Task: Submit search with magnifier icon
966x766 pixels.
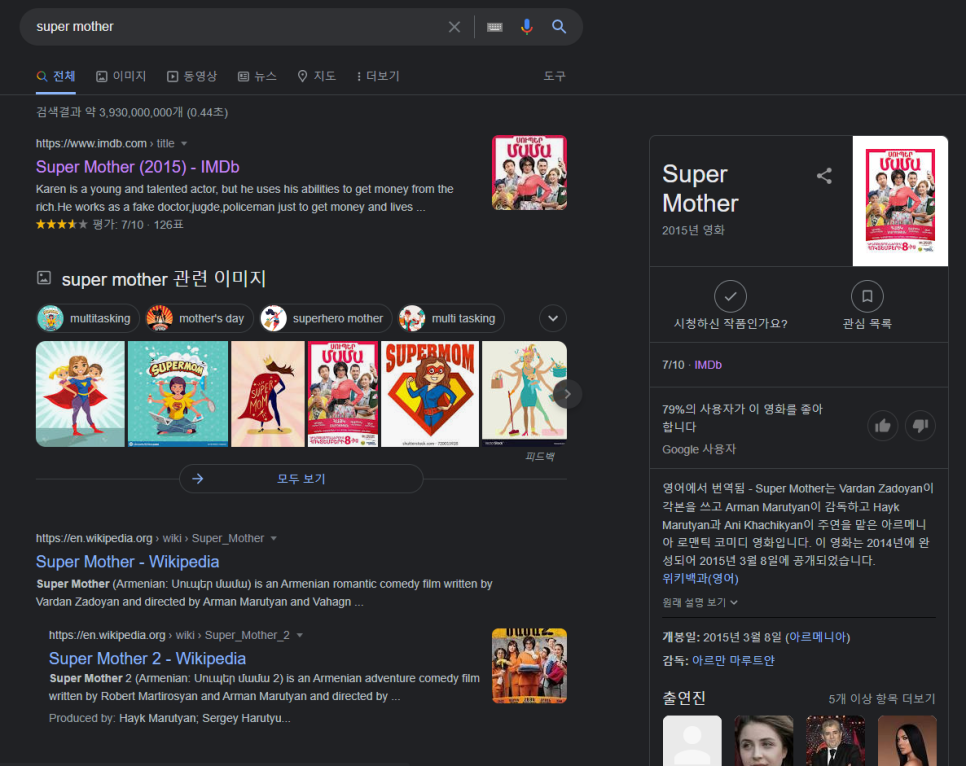Action: tap(559, 26)
